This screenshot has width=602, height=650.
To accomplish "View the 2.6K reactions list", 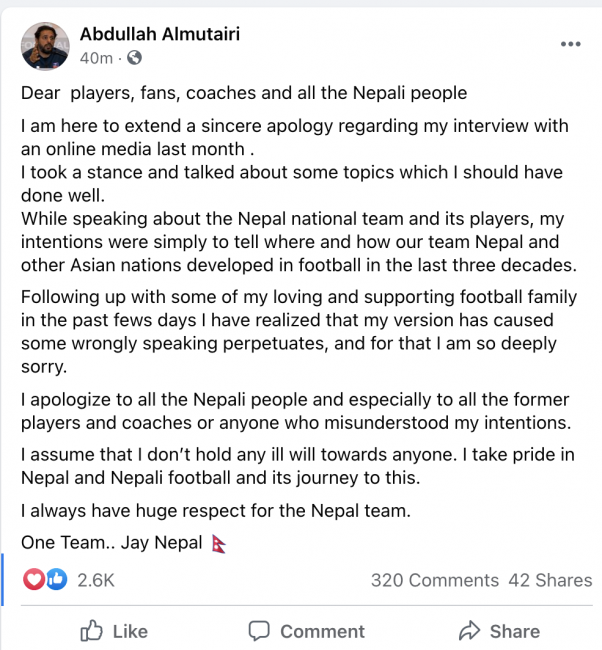I will pos(96,580).
